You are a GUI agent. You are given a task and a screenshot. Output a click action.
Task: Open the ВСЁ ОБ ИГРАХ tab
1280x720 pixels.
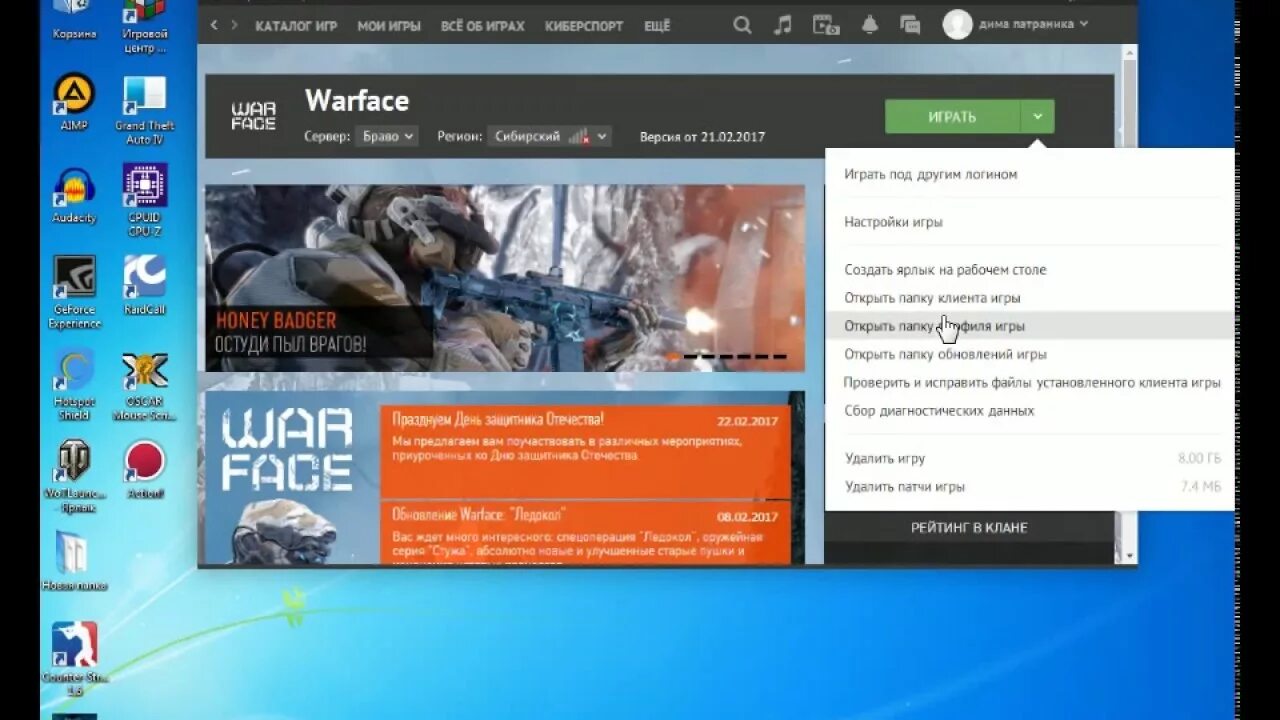[483, 26]
